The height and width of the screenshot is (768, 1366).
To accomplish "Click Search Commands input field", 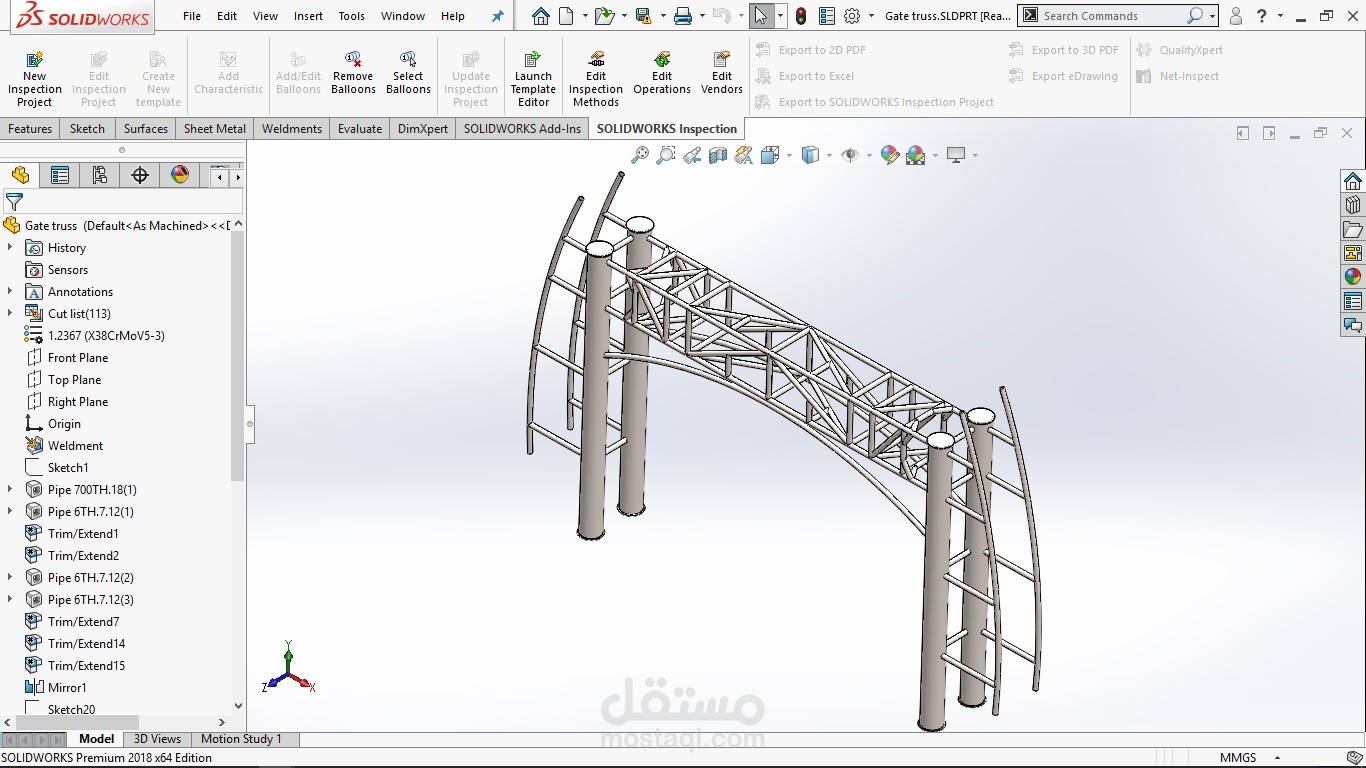I will click(1110, 16).
